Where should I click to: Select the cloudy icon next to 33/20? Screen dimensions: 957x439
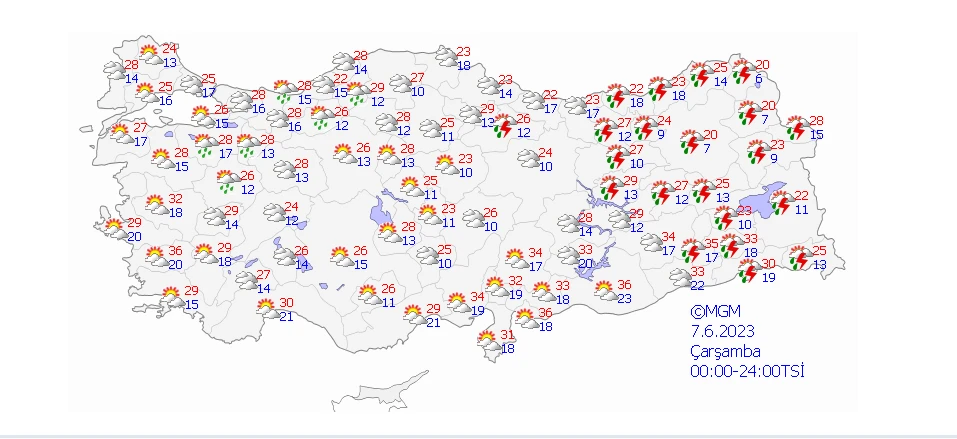pos(568,256)
